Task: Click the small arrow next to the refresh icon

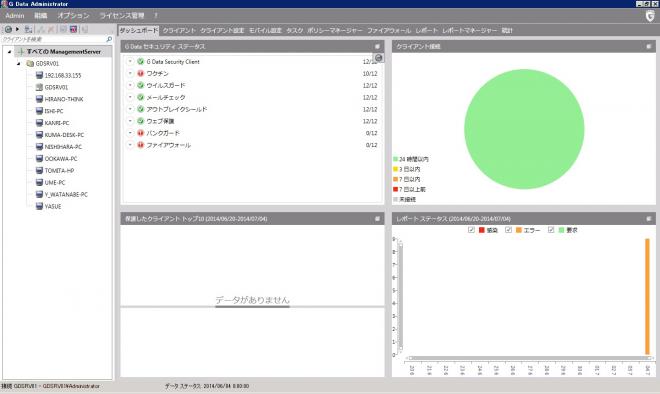Action: pyautogui.click(x=17, y=29)
